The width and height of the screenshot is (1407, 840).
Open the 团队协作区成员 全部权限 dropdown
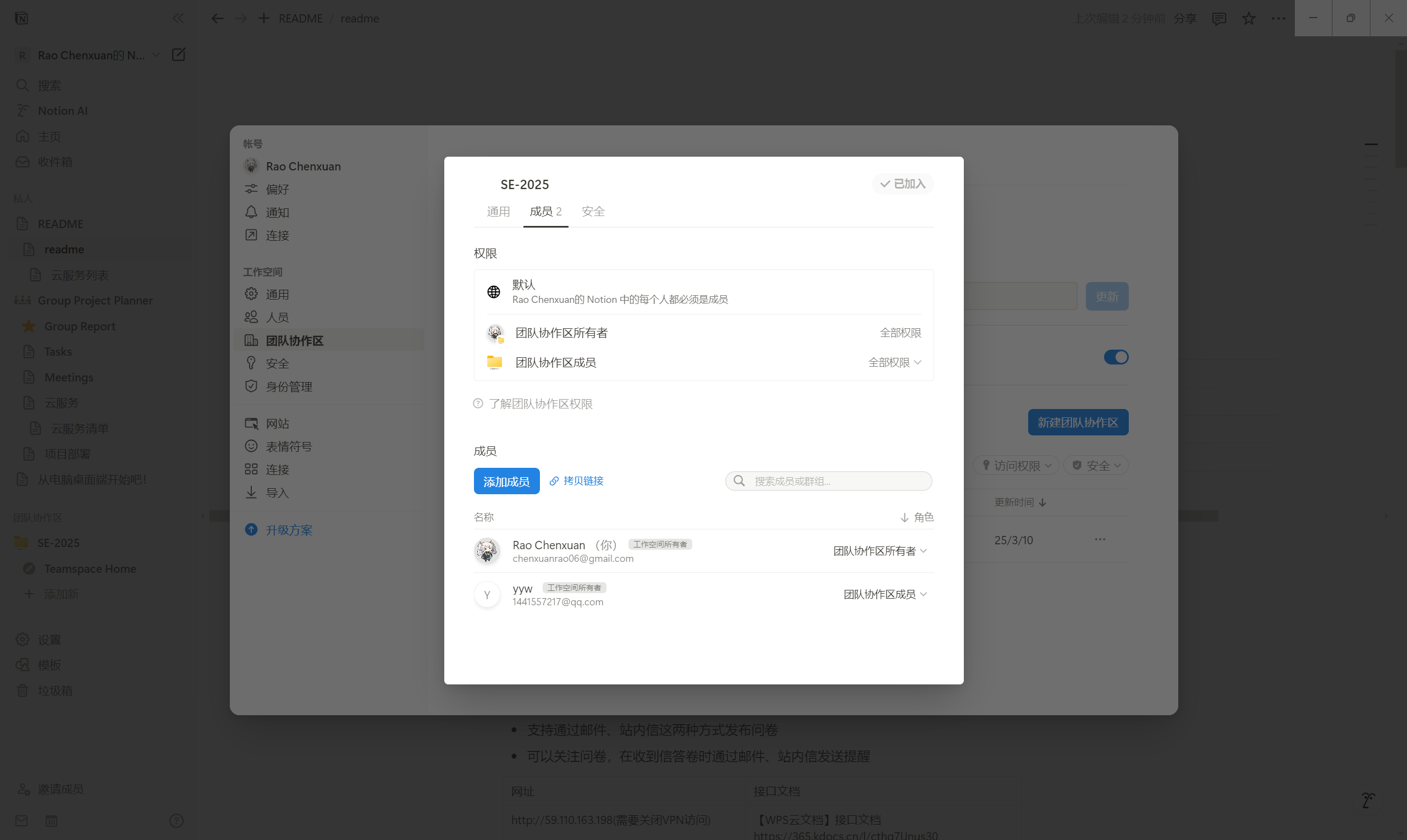click(x=895, y=362)
